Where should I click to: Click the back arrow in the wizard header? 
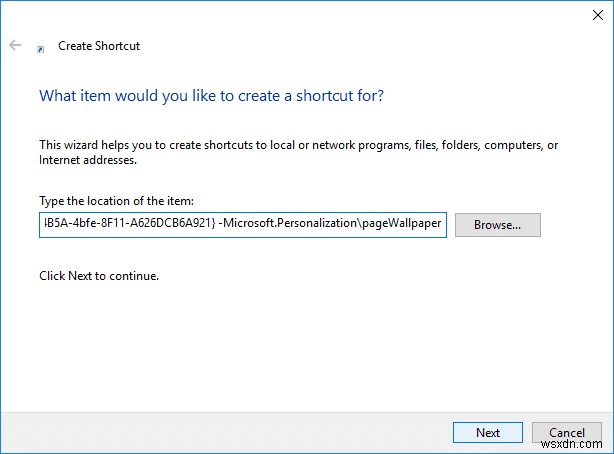pos(15,46)
